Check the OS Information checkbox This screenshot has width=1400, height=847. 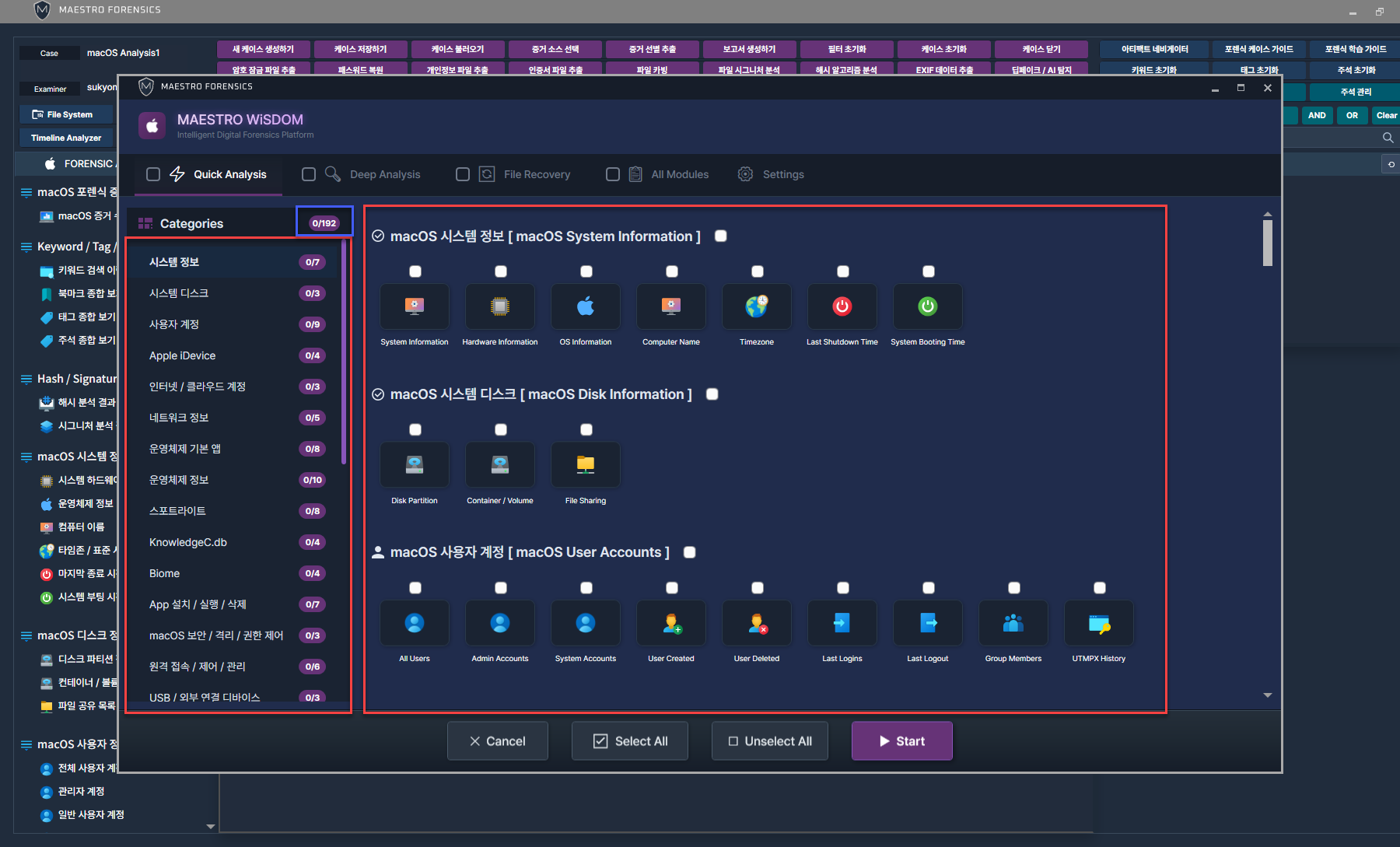click(x=586, y=271)
